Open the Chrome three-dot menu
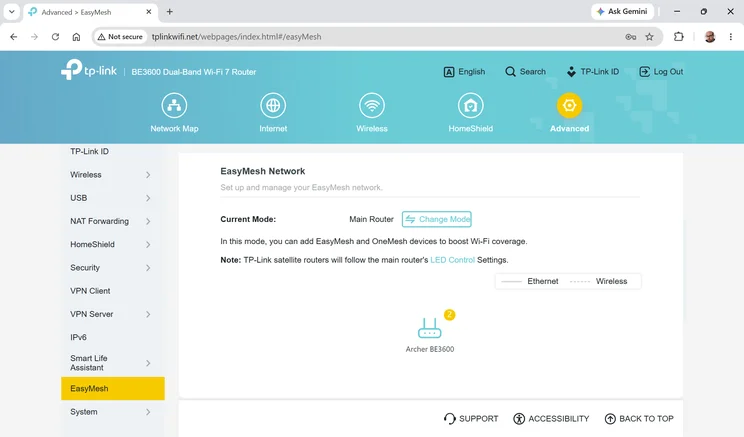Screen dimensions: 744x437 [x=731, y=37]
